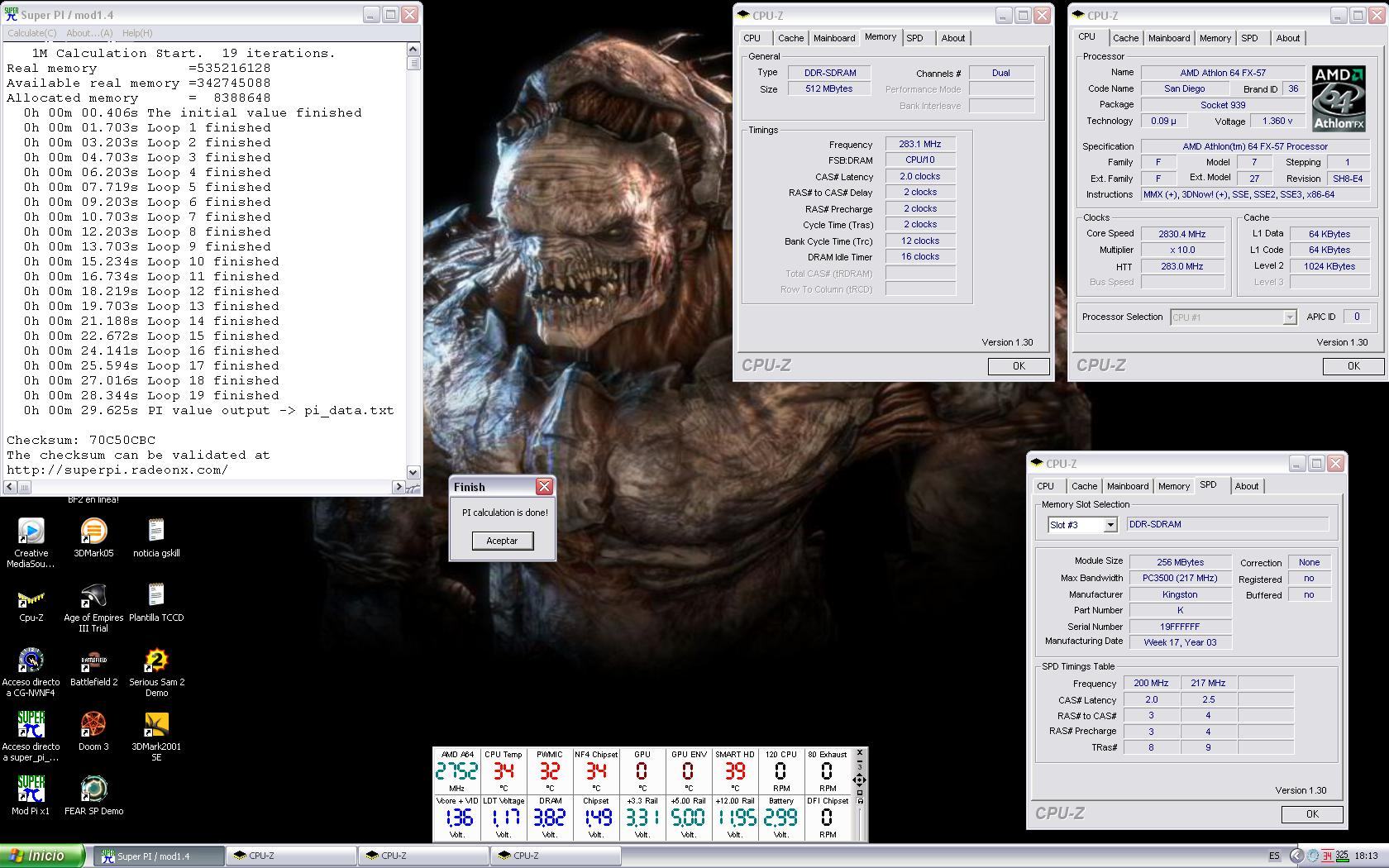Open the Battlefield 2 desktop icon
The image size is (1389, 868).
click(x=93, y=661)
